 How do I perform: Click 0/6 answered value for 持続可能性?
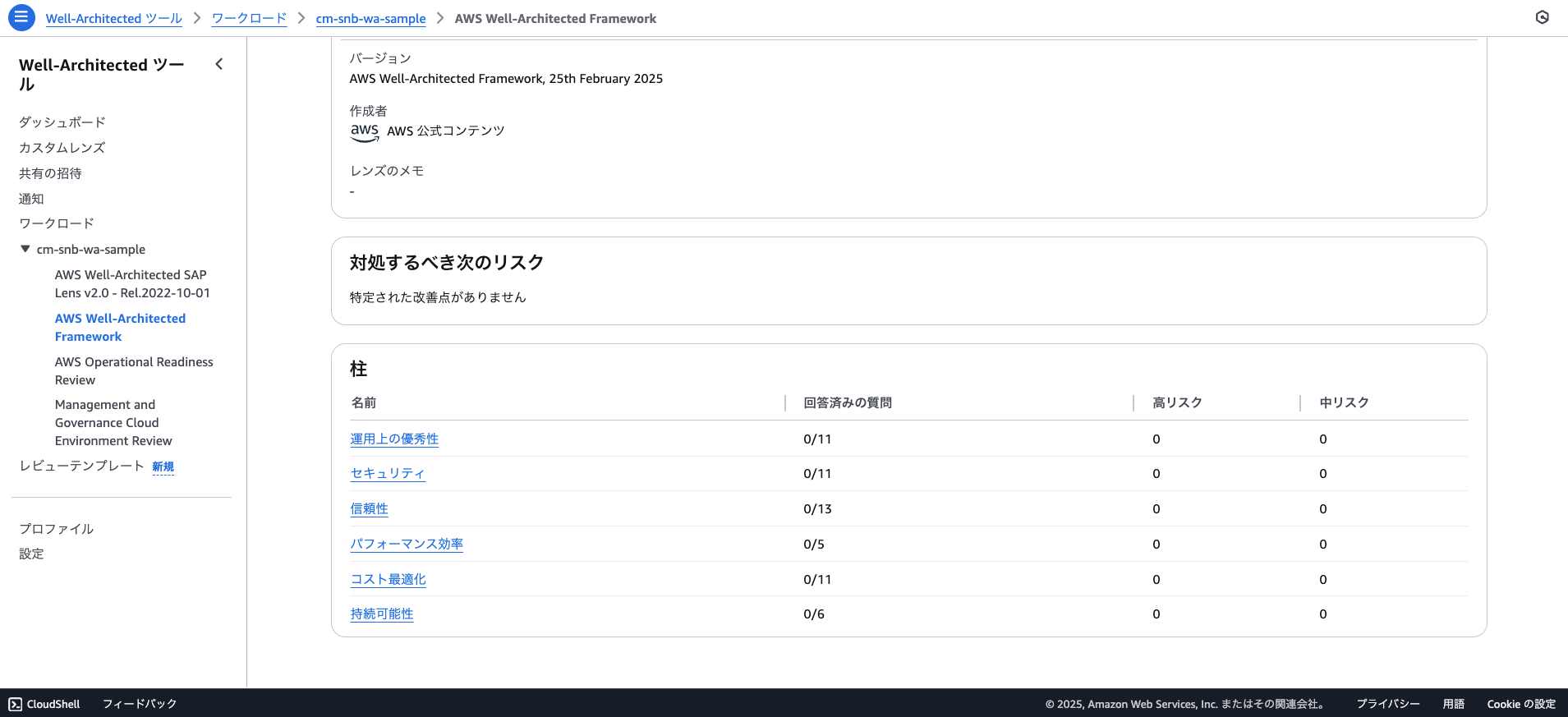tap(814, 614)
